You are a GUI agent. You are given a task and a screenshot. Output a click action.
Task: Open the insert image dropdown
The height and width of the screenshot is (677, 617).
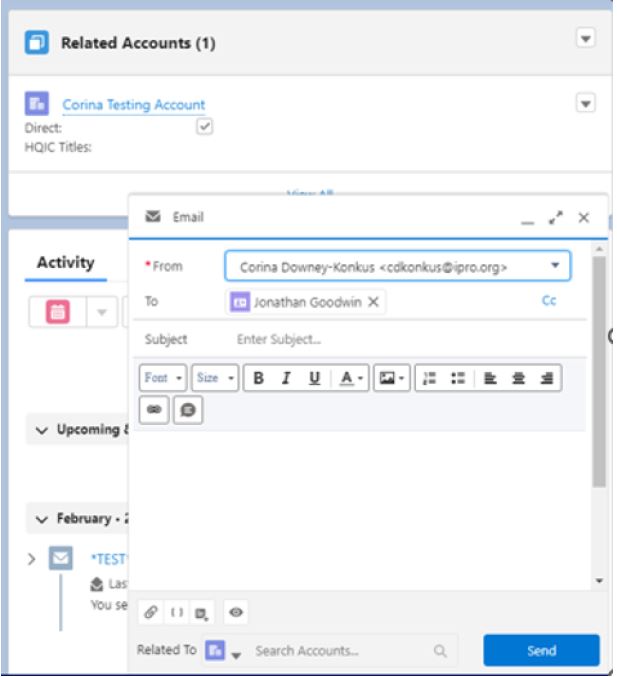pos(391,378)
